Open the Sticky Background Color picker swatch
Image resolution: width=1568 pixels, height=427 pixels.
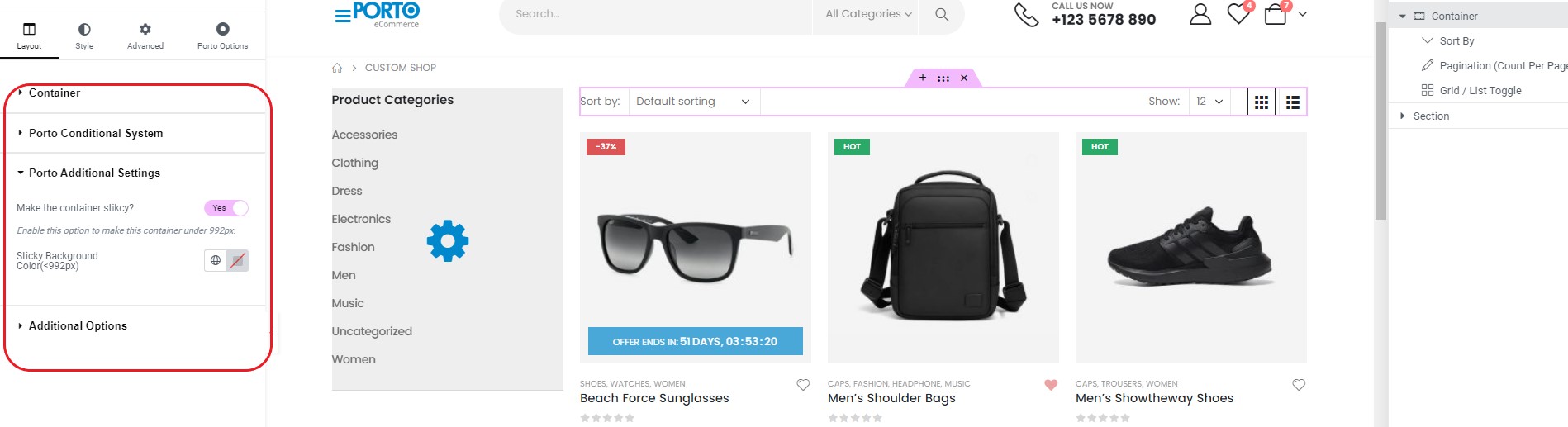tap(238, 260)
